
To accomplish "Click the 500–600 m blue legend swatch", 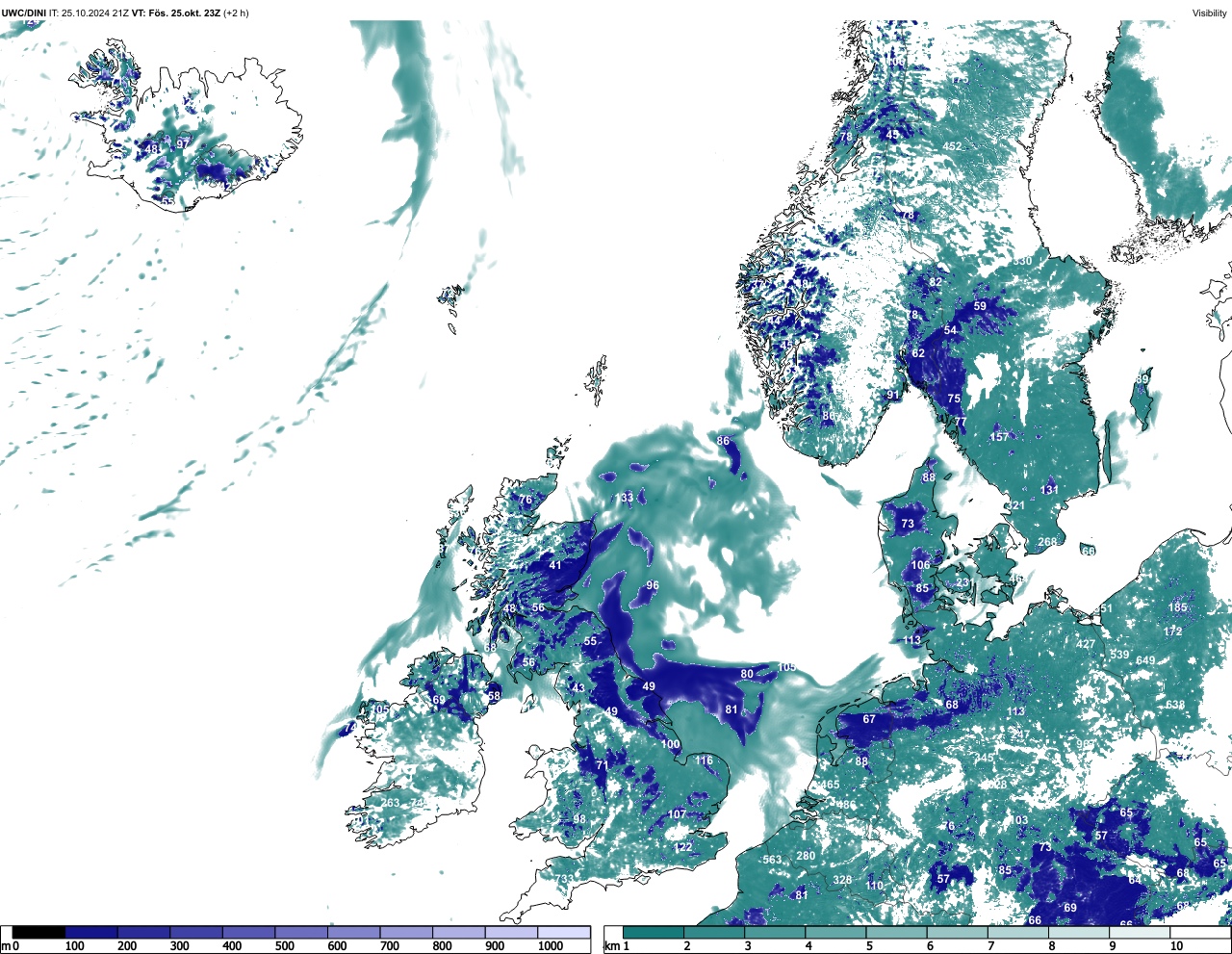I will 301,933.
